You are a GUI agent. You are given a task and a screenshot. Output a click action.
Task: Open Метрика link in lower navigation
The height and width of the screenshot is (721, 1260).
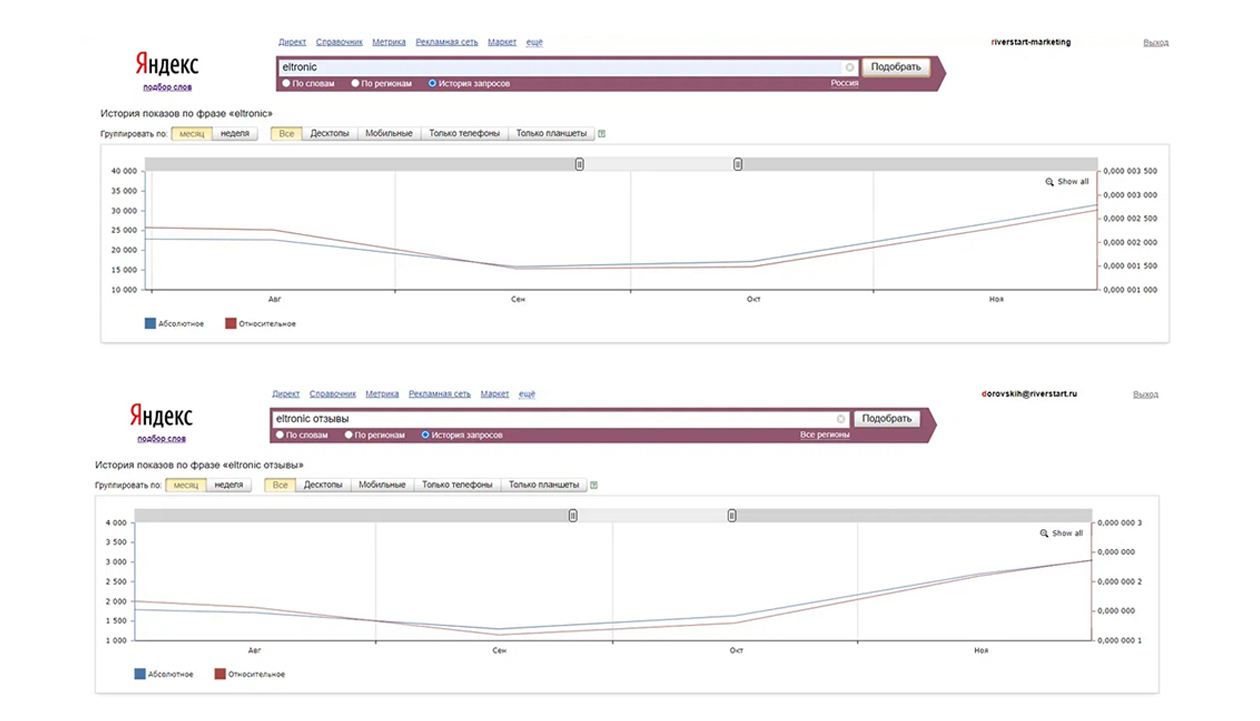tap(382, 394)
